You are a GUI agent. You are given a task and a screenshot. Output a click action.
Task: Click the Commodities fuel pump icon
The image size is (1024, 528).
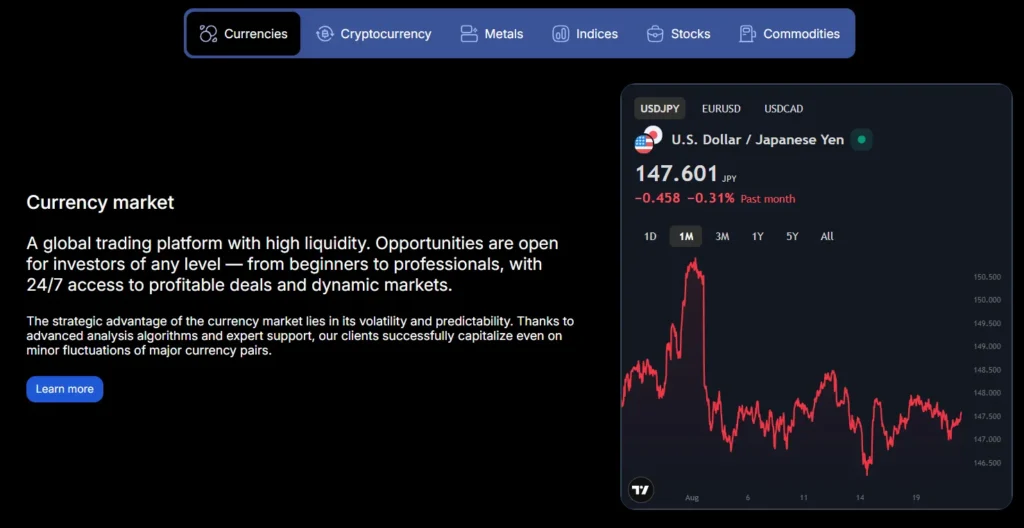tap(747, 34)
